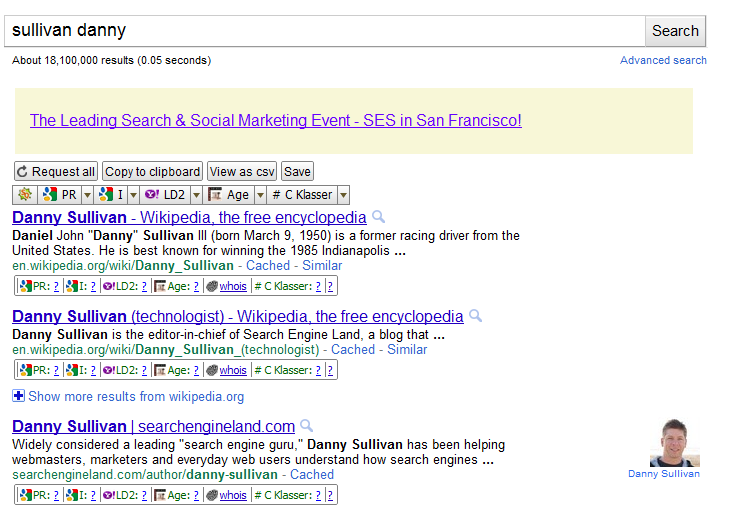756x510 pixels.
Task: Open Similar link for technologist result
Action: (x=407, y=349)
